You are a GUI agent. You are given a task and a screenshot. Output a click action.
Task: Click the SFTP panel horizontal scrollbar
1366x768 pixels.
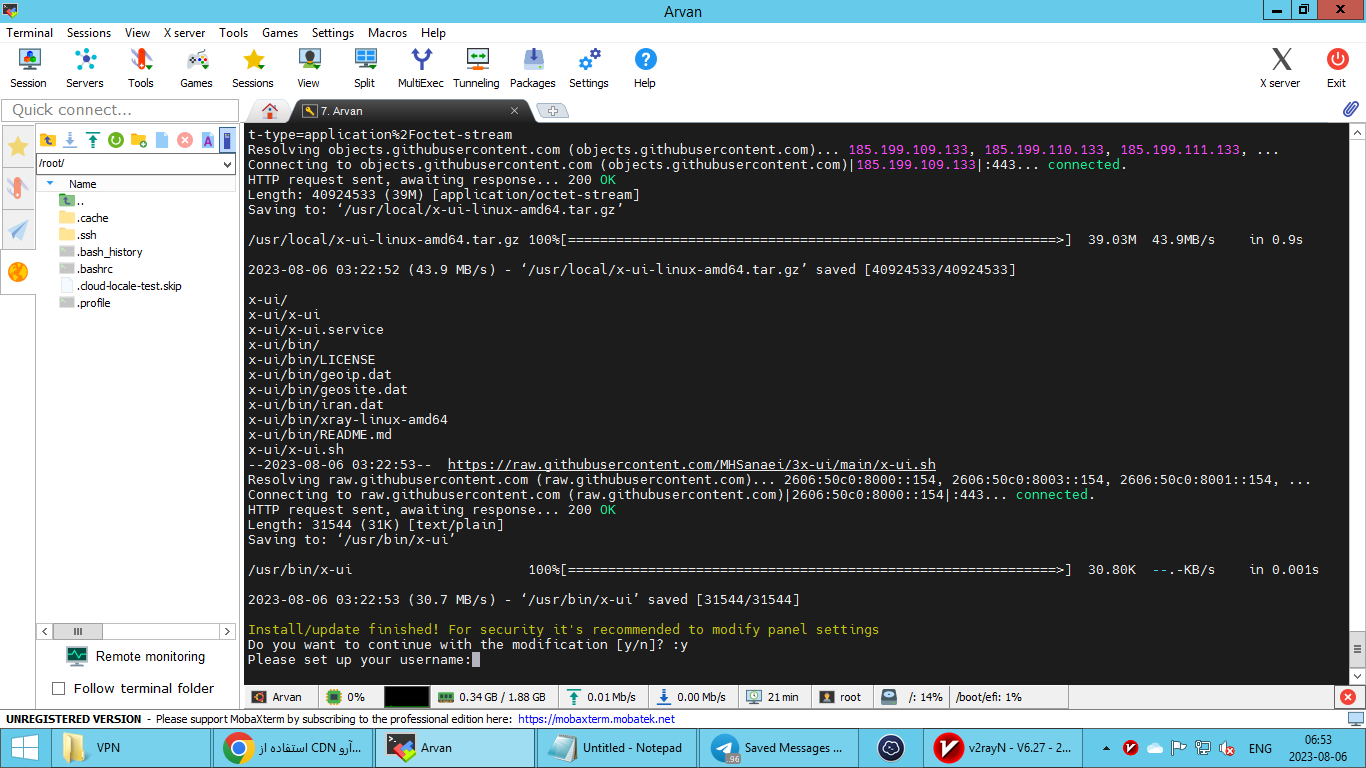point(135,631)
